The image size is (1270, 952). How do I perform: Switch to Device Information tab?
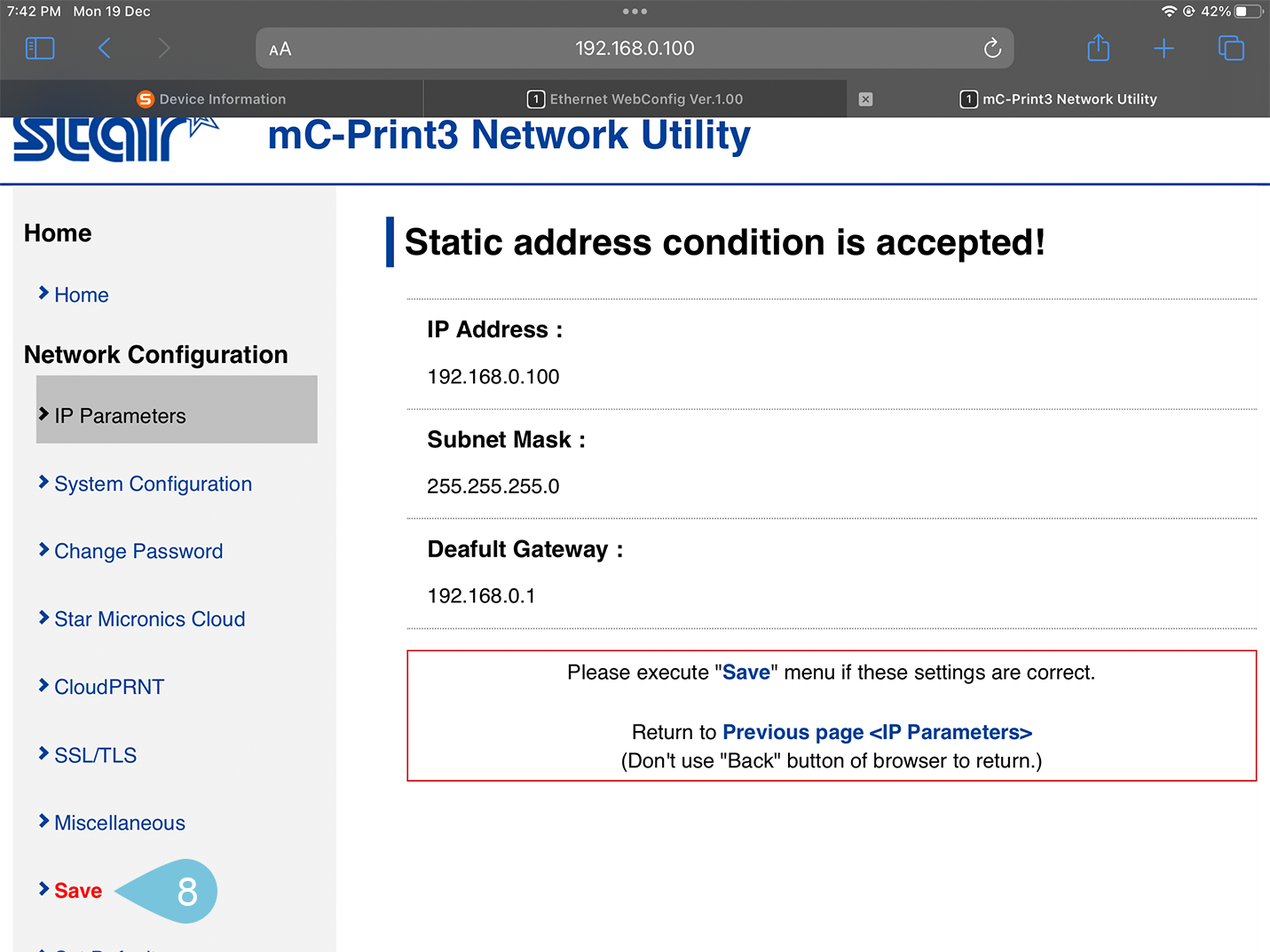tap(211, 99)
